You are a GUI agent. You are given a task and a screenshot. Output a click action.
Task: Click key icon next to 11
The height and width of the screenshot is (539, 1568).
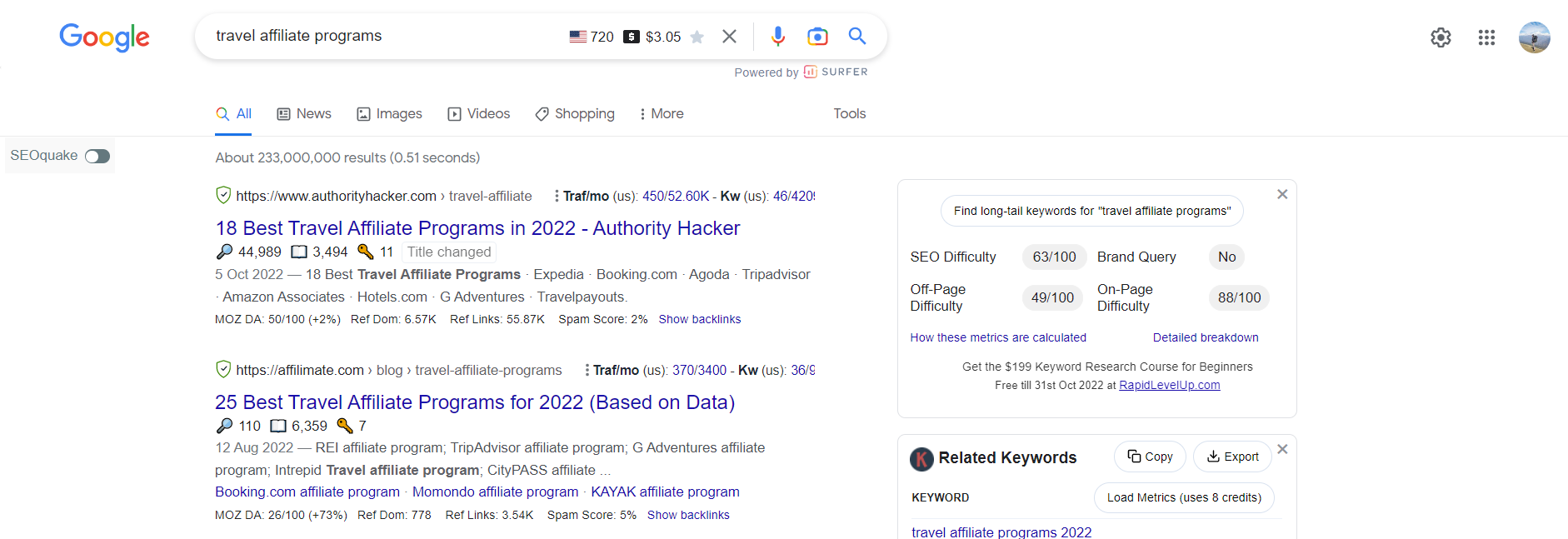point(365,252)
